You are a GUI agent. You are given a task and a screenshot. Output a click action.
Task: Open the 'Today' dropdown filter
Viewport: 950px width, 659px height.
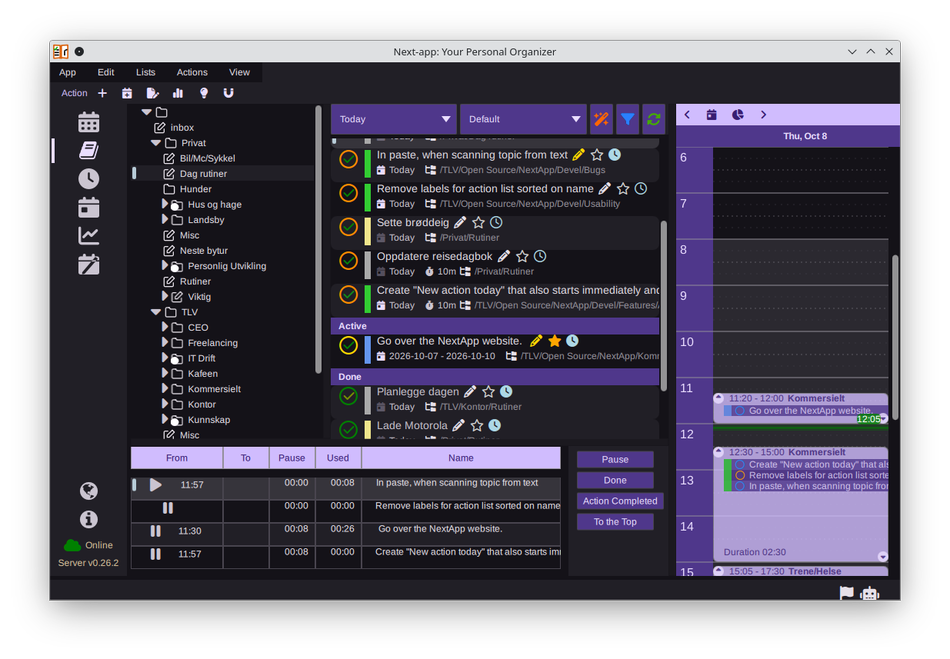click(394, 119)
